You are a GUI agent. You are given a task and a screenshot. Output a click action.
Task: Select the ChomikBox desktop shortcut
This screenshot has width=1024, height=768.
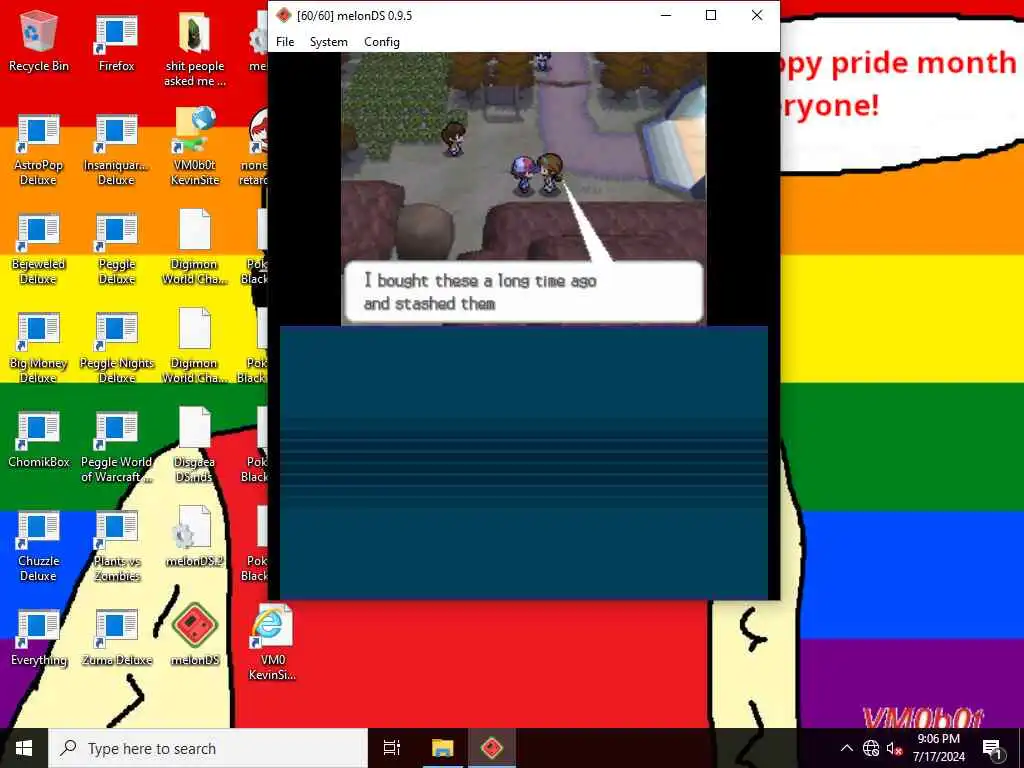point(39,440)
